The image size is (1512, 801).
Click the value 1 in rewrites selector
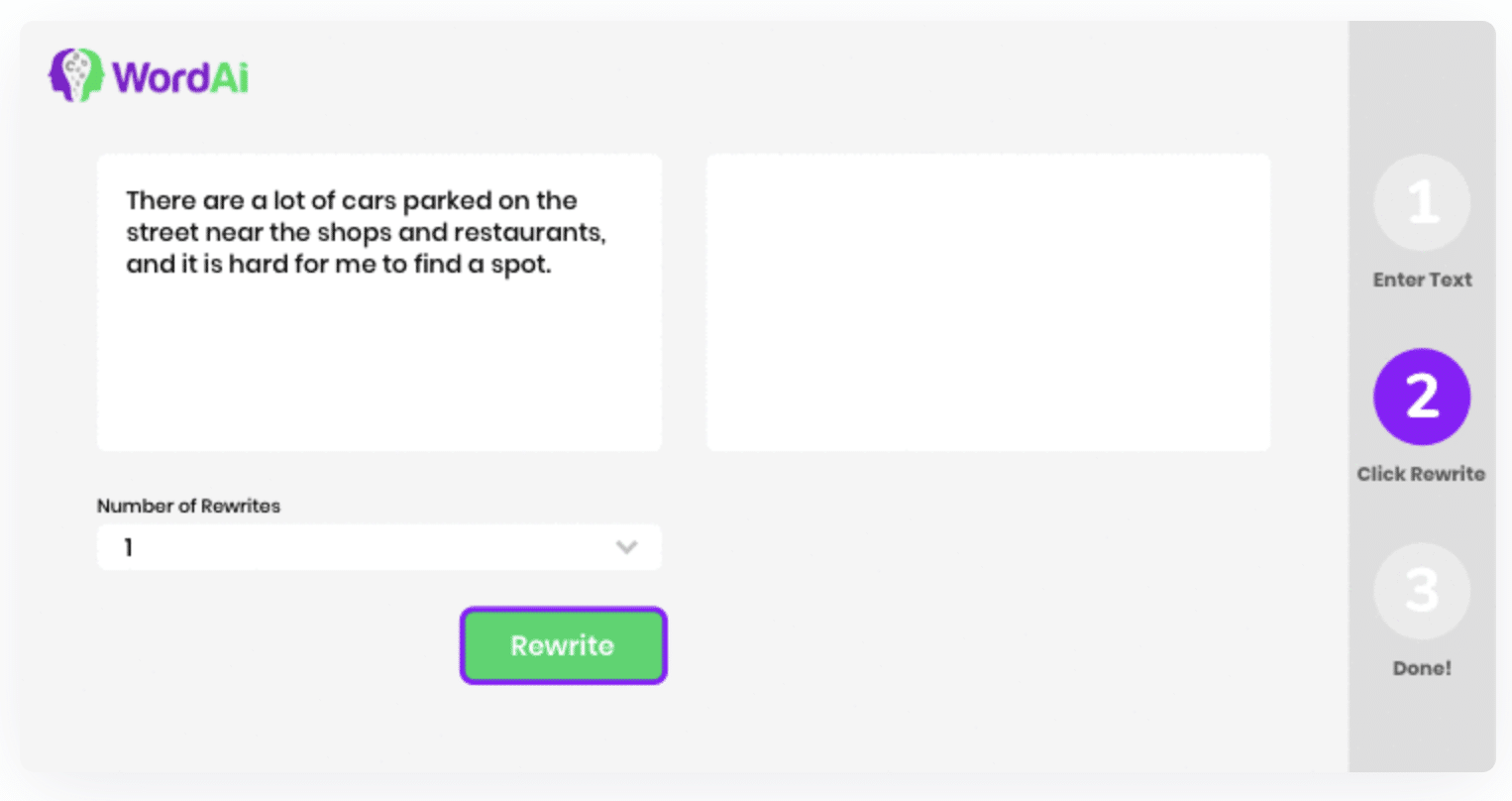[128, 547]
